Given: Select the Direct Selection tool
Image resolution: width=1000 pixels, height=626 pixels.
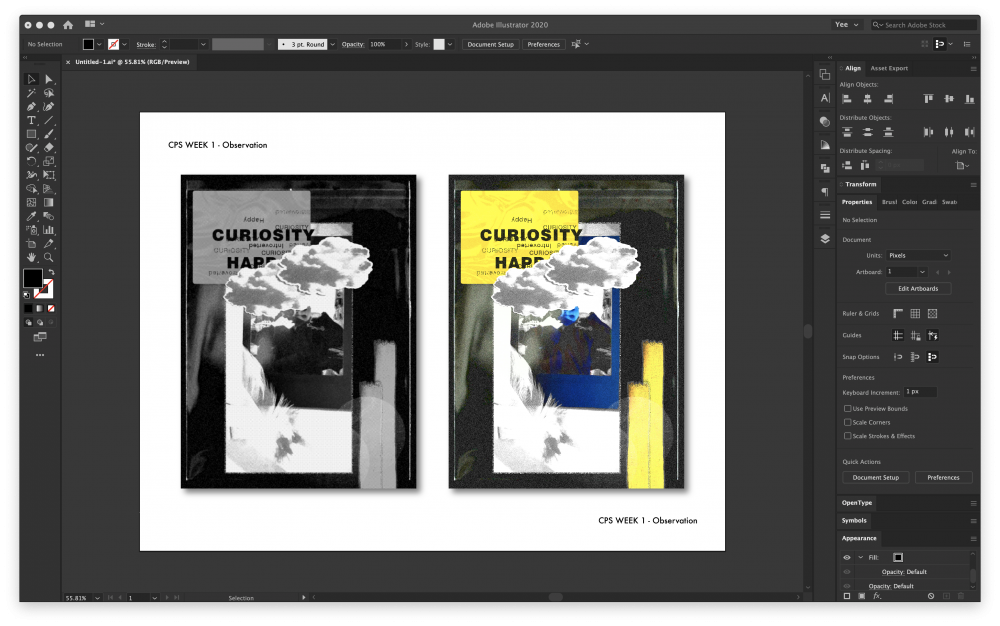Looking at the screenshot, I should click(48, 79).
